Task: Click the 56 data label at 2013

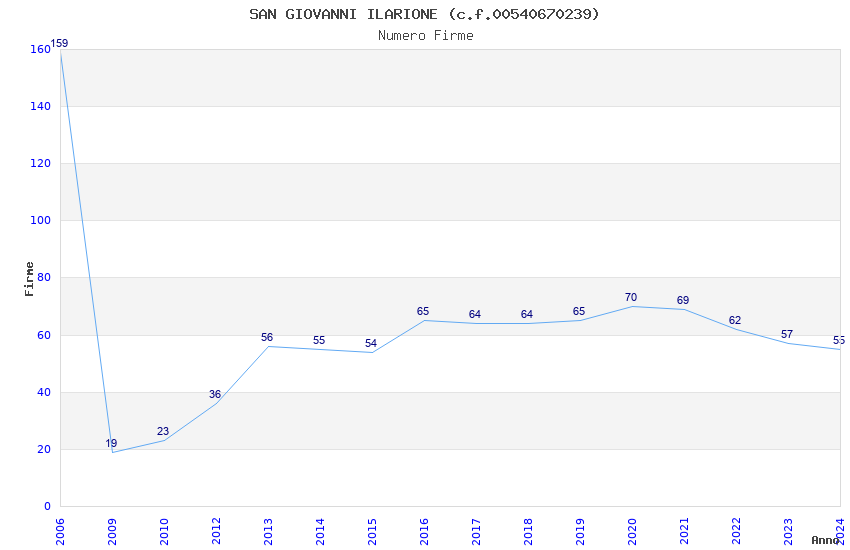Action: [267, 338]
